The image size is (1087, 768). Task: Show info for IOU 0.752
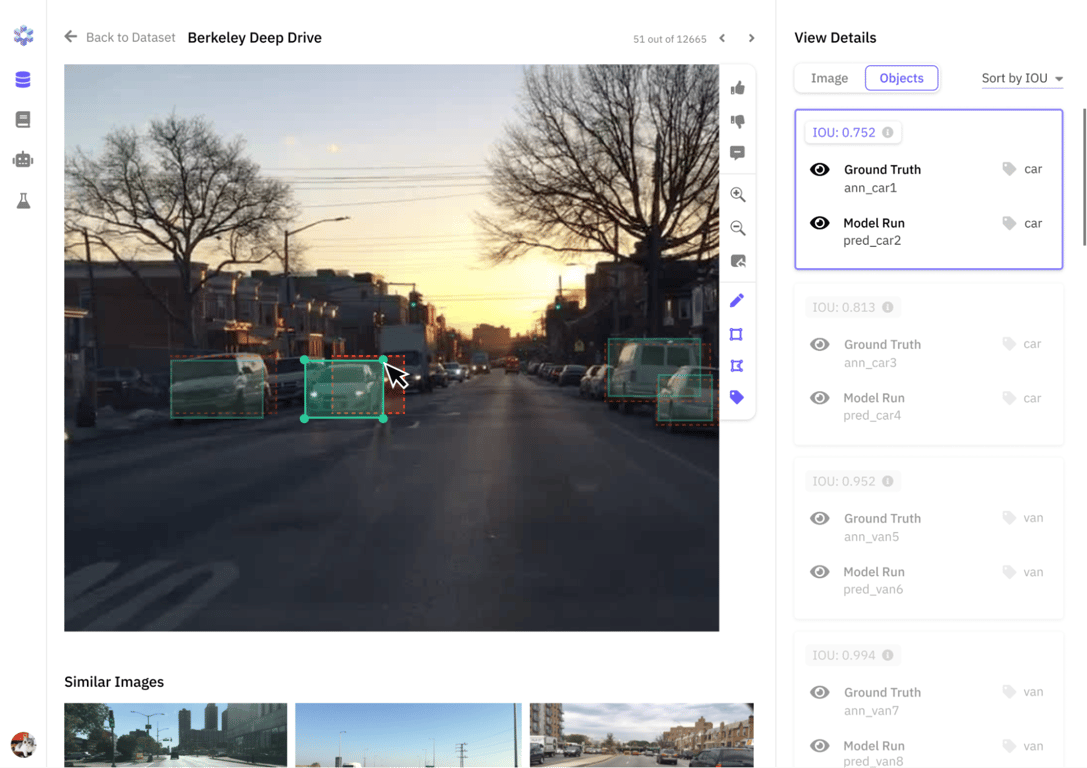(x=888, y=132)
